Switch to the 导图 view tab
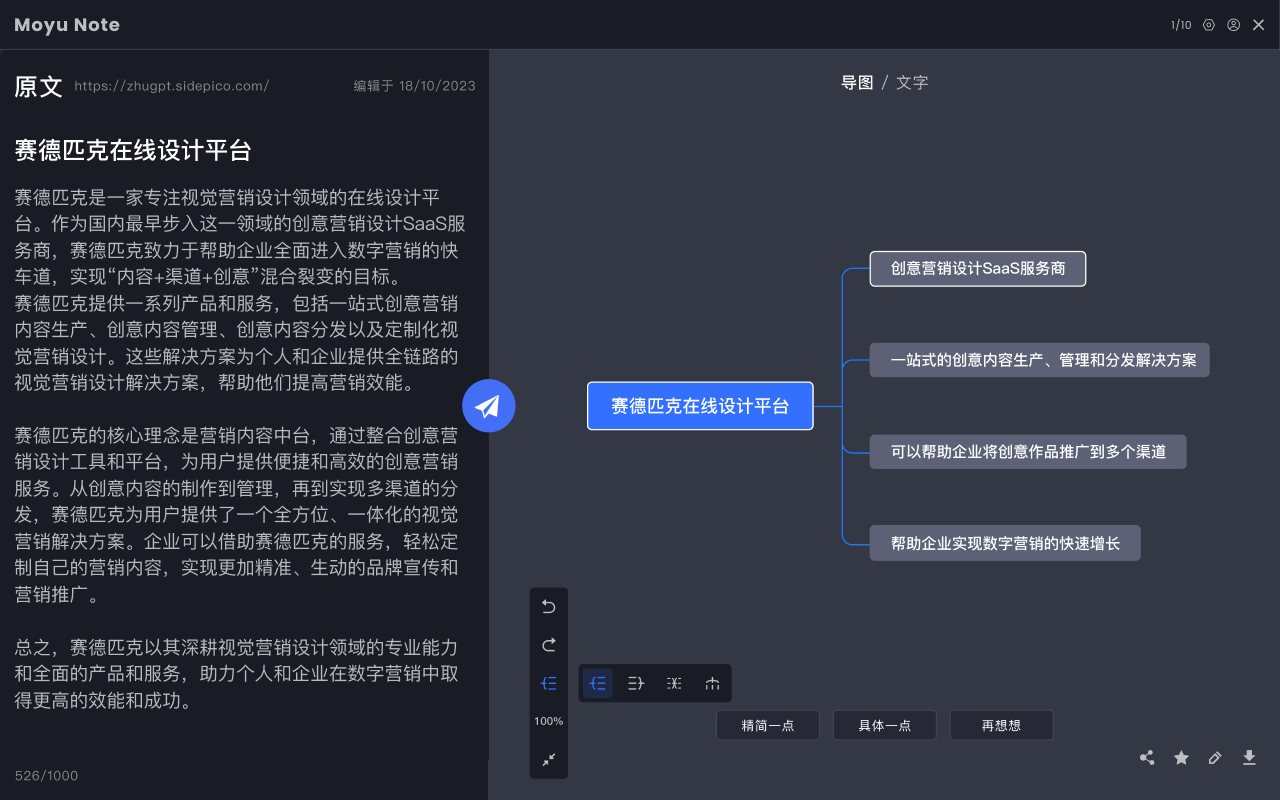 (857, 83)
